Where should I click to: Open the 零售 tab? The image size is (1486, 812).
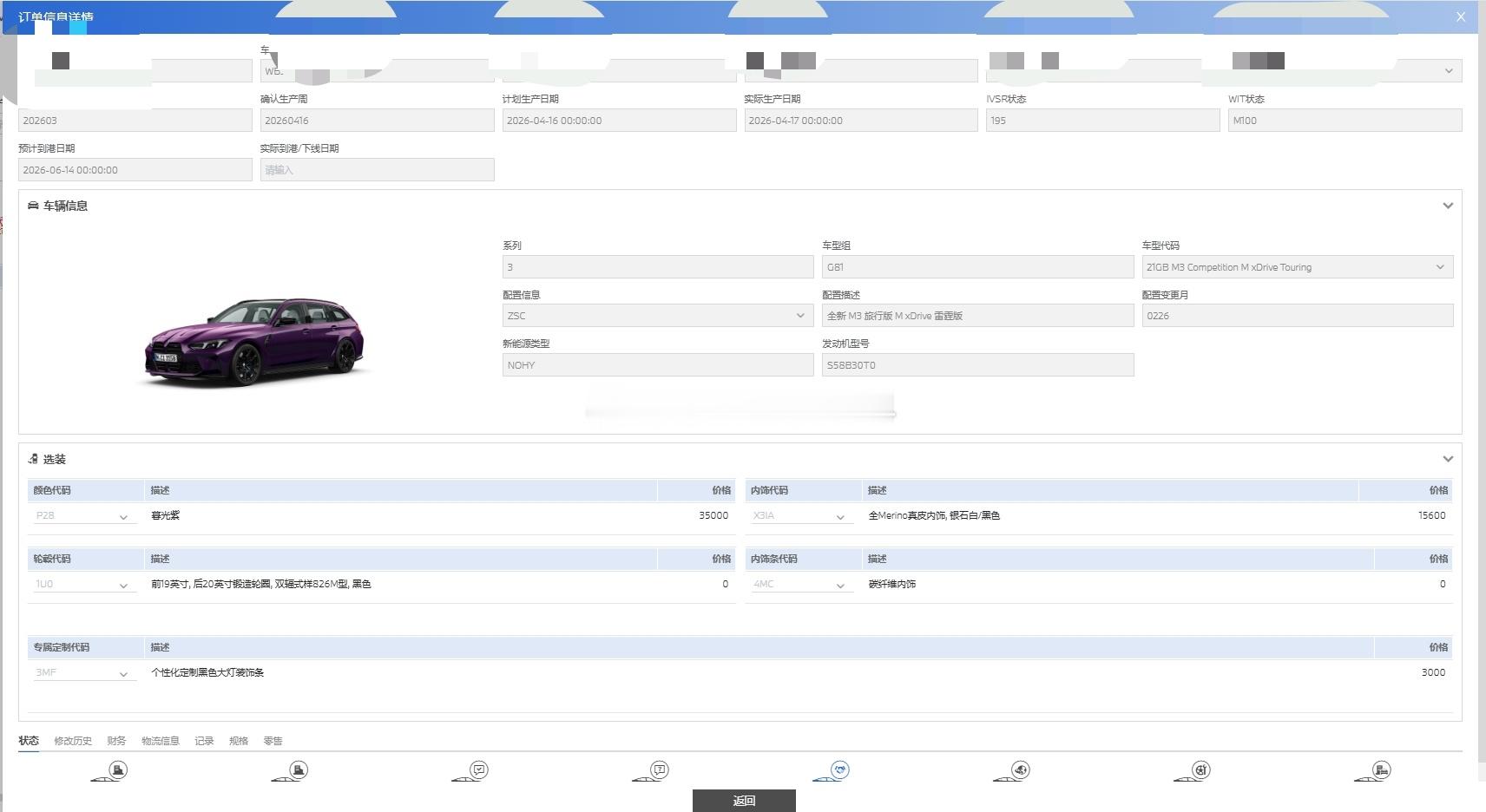click(273, 741)
